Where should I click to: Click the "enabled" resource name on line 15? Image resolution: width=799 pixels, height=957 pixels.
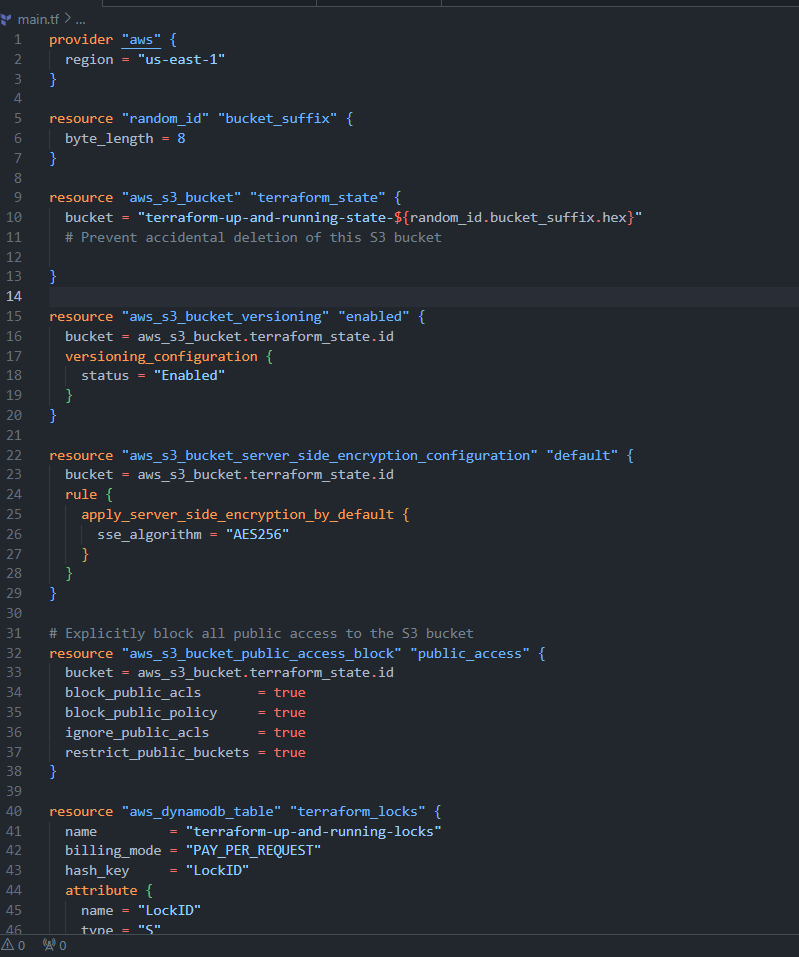[x=374, y=317]
